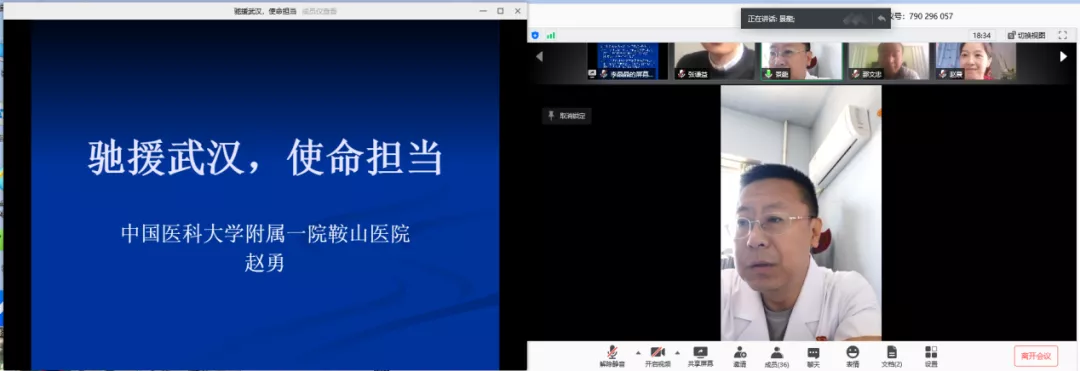Click muted mic icon on 郭文志 thumbnail
The height and width of the screenshot is (371, 1080).
855,74
